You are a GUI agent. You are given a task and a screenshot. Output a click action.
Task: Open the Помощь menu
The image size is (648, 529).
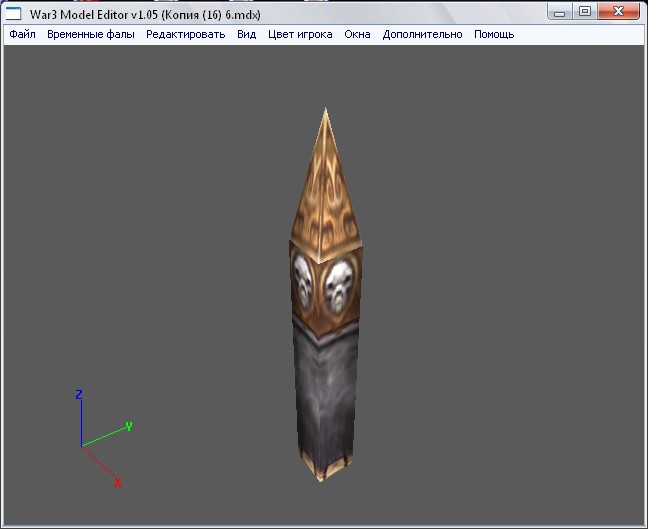pyautogui.click(x=494, y=34)
